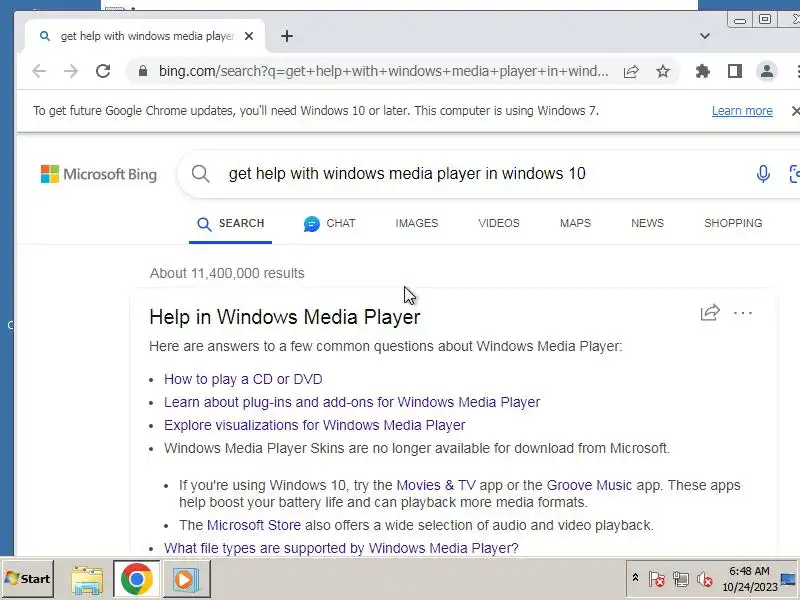Screen dimensions: 800x600
Task: Start voice search with microphone
Action: [763, 173]
